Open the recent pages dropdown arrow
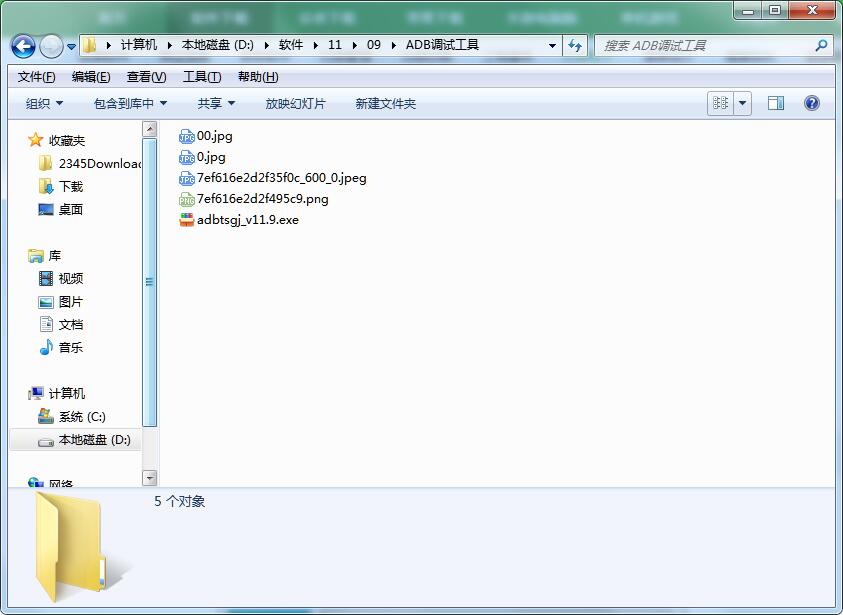This screenshot has height=615, width=843. coord(72,47)
